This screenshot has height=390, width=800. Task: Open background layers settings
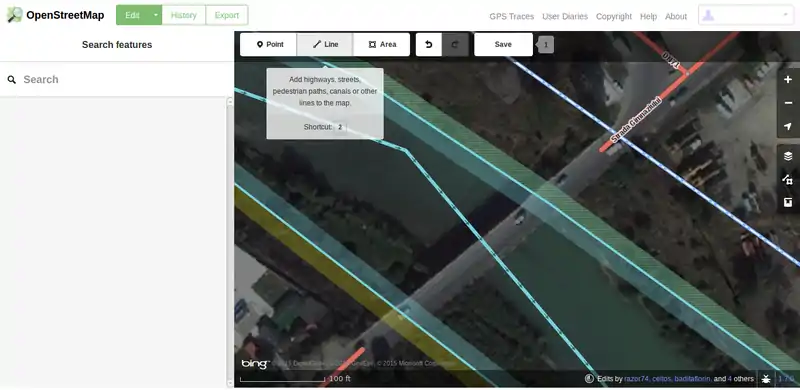788,156
